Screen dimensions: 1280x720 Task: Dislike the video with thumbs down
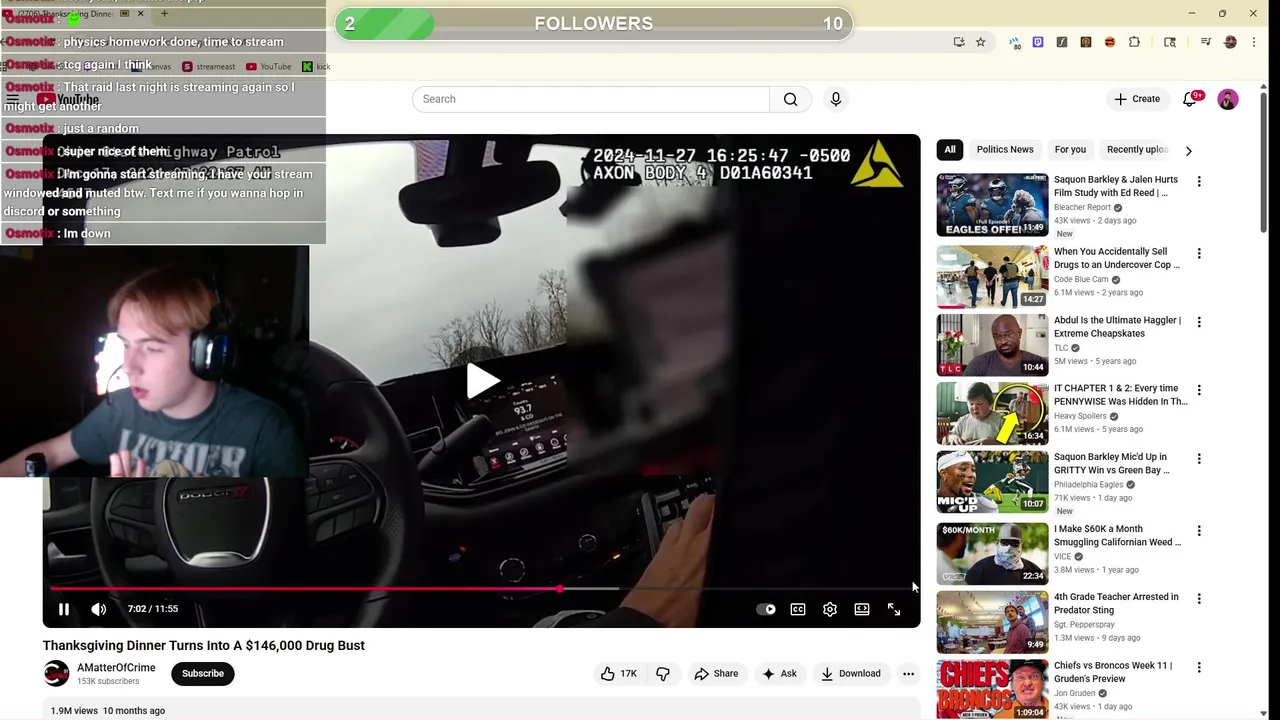[x=662, y=674]
